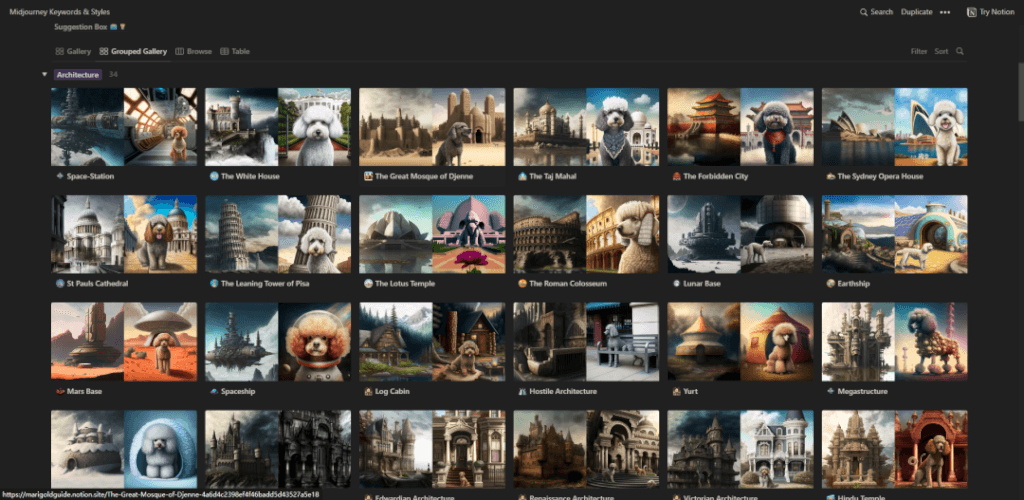Open the Sort options
This screenshot has height=500, width=1024.
pos(940,51)
